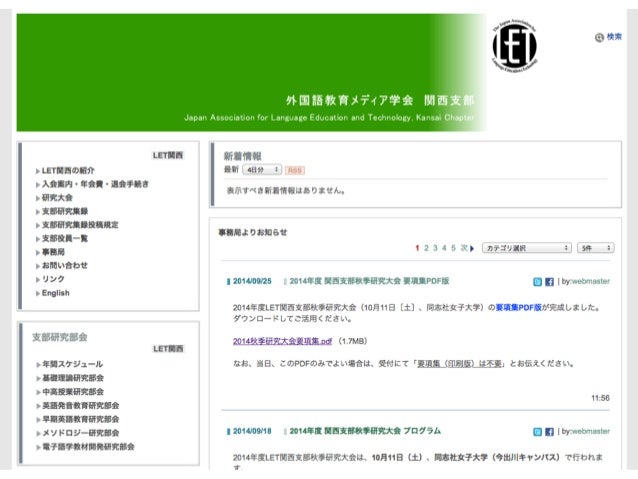Share the 2014/09/18 post on Facebook
638x479 pixels.
coord(549,432)
